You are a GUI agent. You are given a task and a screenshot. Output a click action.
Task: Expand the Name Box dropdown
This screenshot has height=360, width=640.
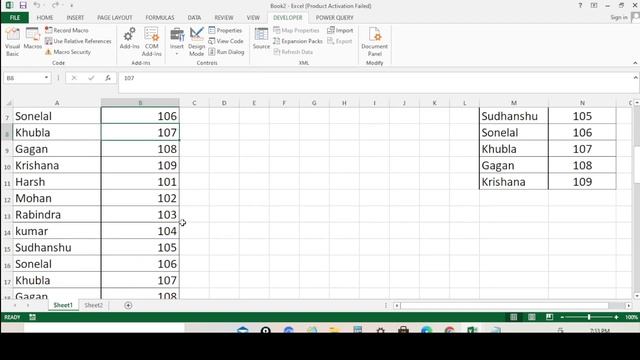(x=46, y=78)
